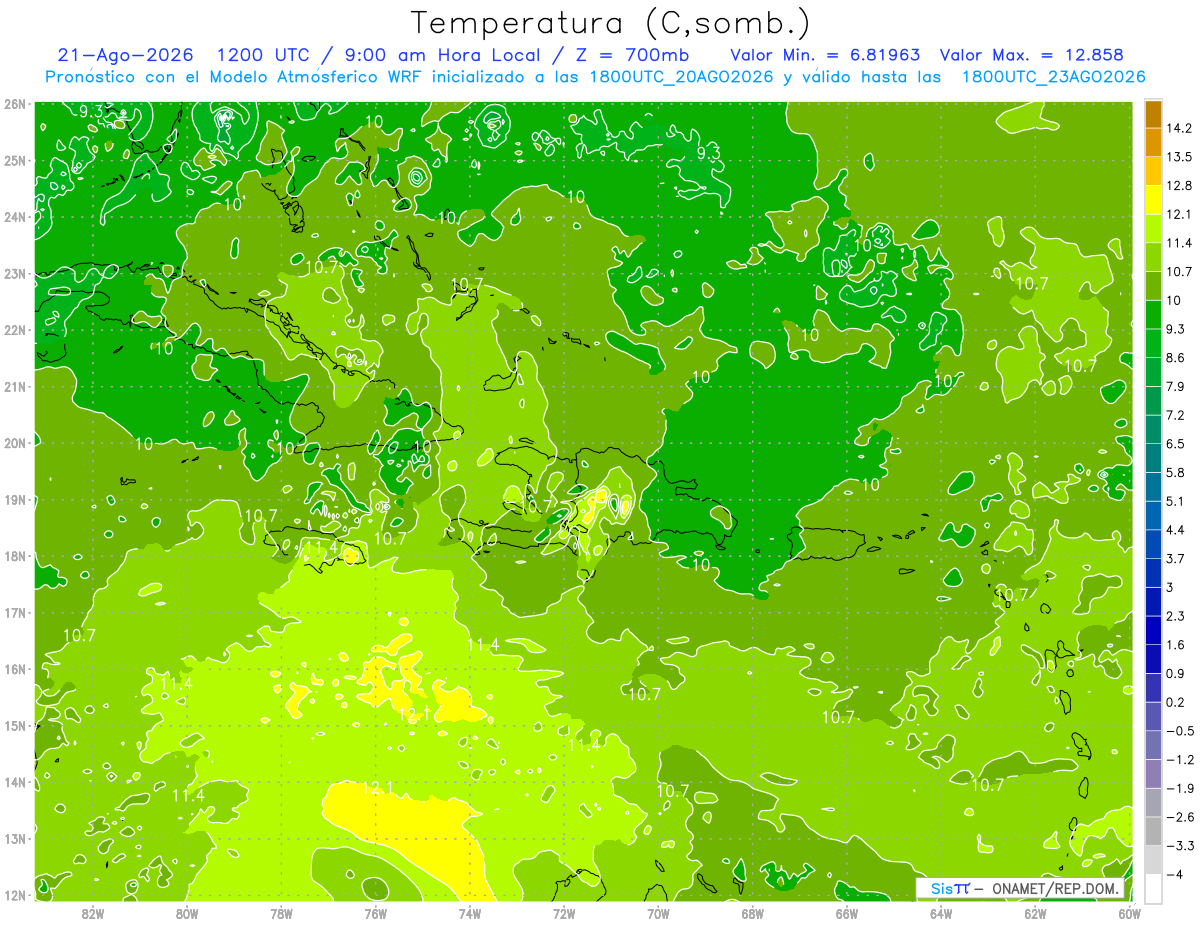Click the longitude axis label "82W"
This screenshot has width=1200, height=927.
(x=93, y=914)
